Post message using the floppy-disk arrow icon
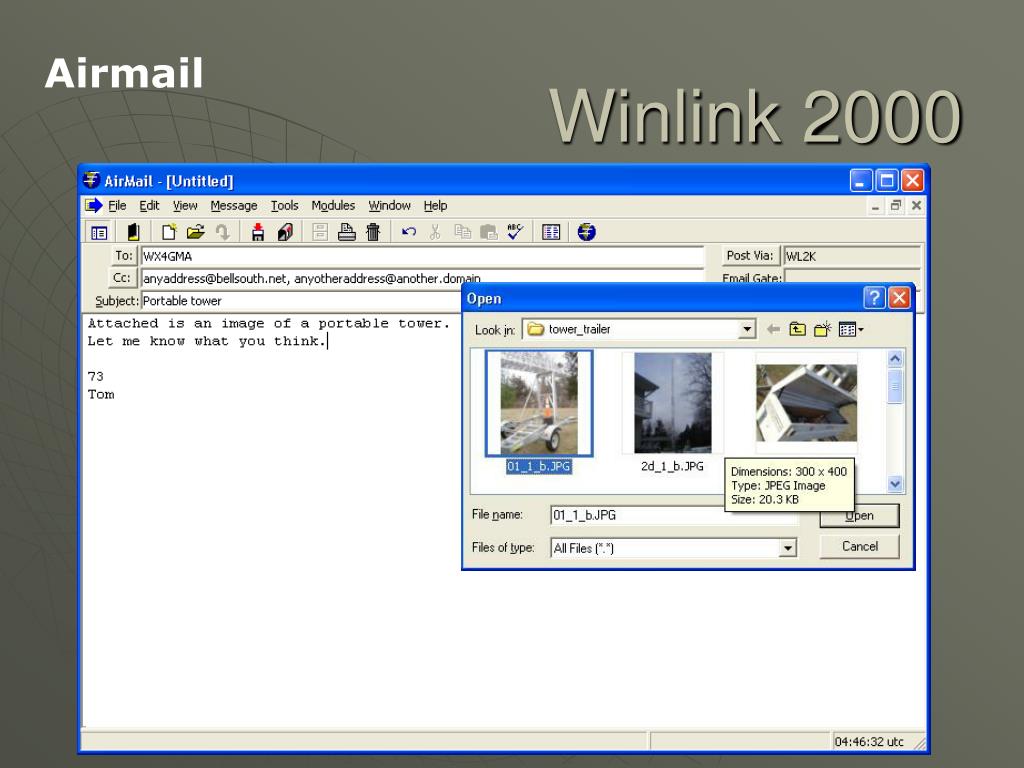Image resolution: width=1024 pixels, height=768 pixels. [x=258, y=232]
